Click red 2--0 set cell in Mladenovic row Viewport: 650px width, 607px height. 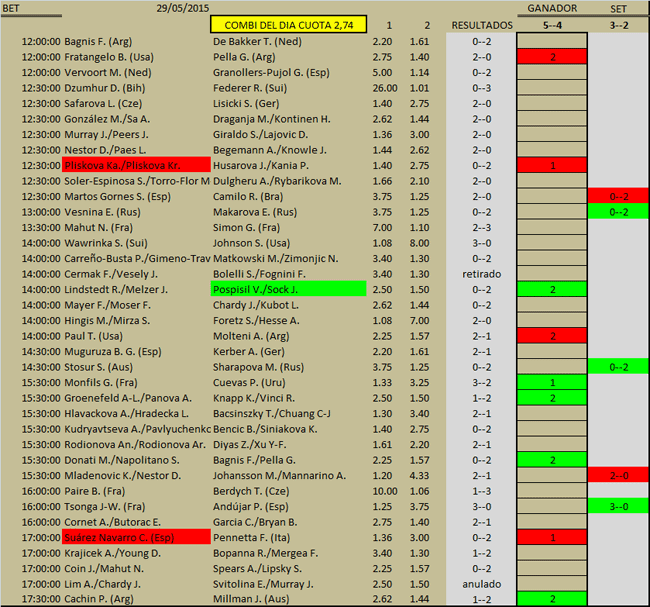[619, 476]
